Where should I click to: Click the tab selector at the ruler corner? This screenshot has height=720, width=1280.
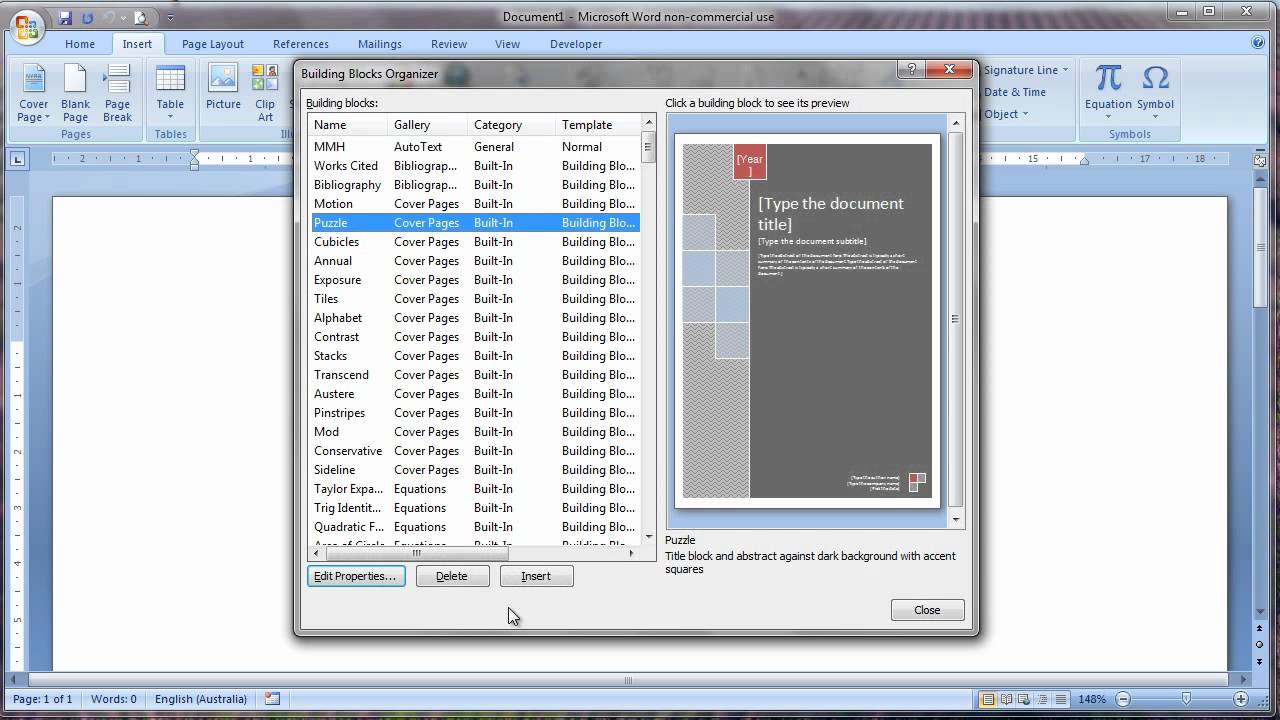(18, 158)
